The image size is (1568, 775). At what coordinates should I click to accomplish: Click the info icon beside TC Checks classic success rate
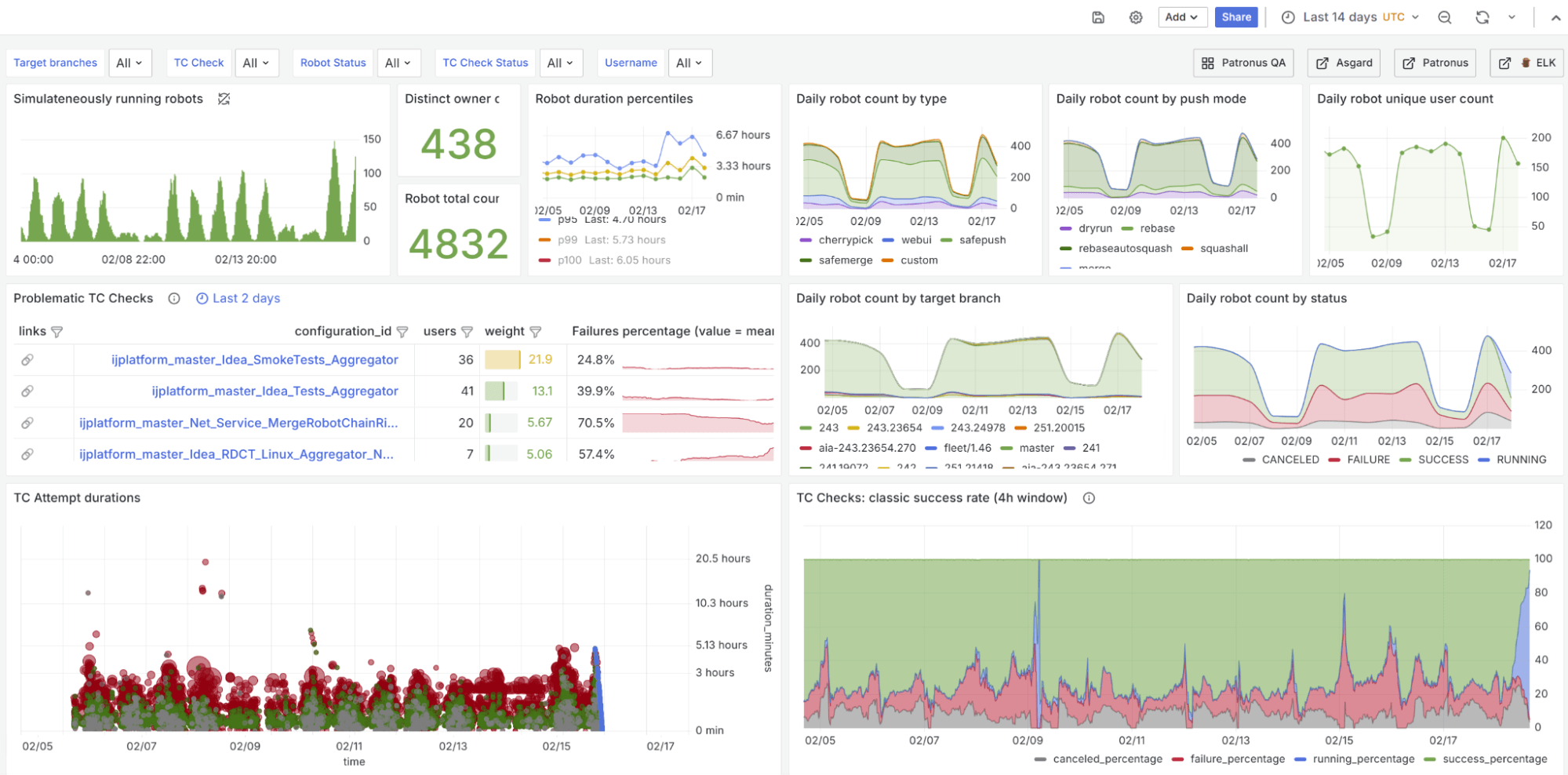(1089, 497)
